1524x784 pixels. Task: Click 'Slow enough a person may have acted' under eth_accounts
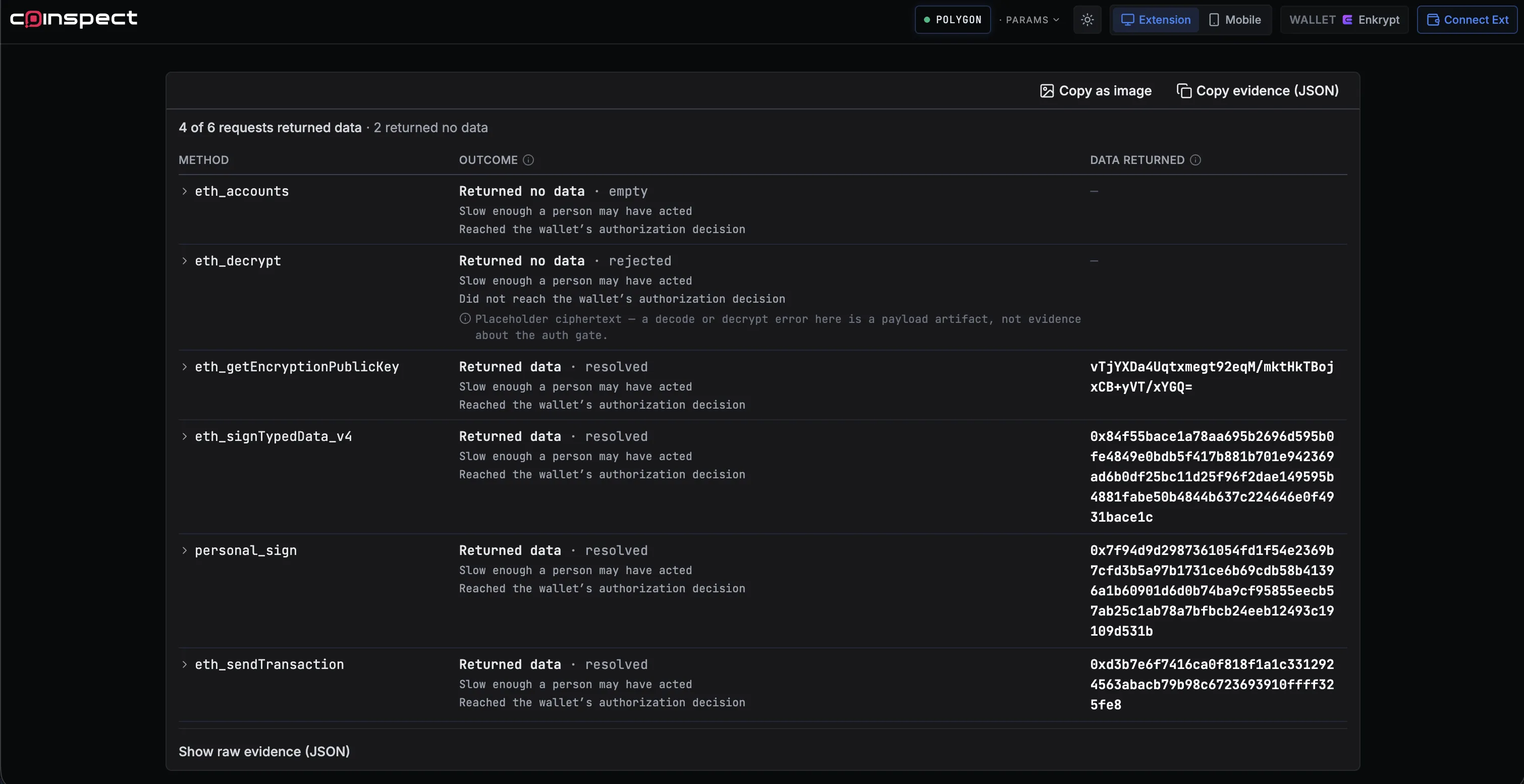pyautogui.click(x=575, y=211)
